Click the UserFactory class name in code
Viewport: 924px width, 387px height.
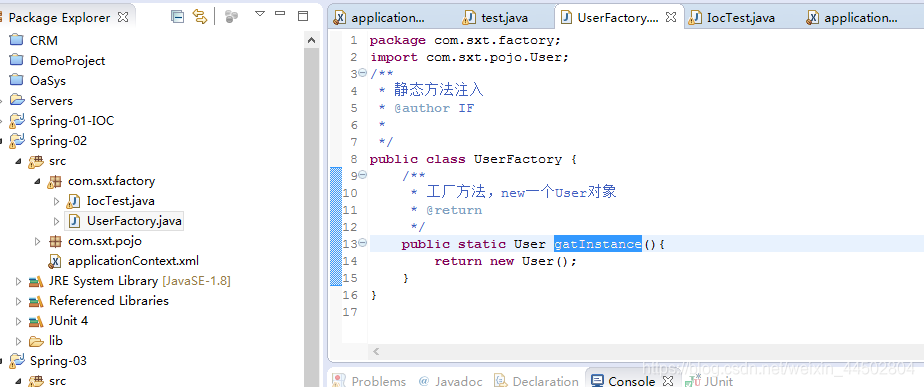coord(518,159)
